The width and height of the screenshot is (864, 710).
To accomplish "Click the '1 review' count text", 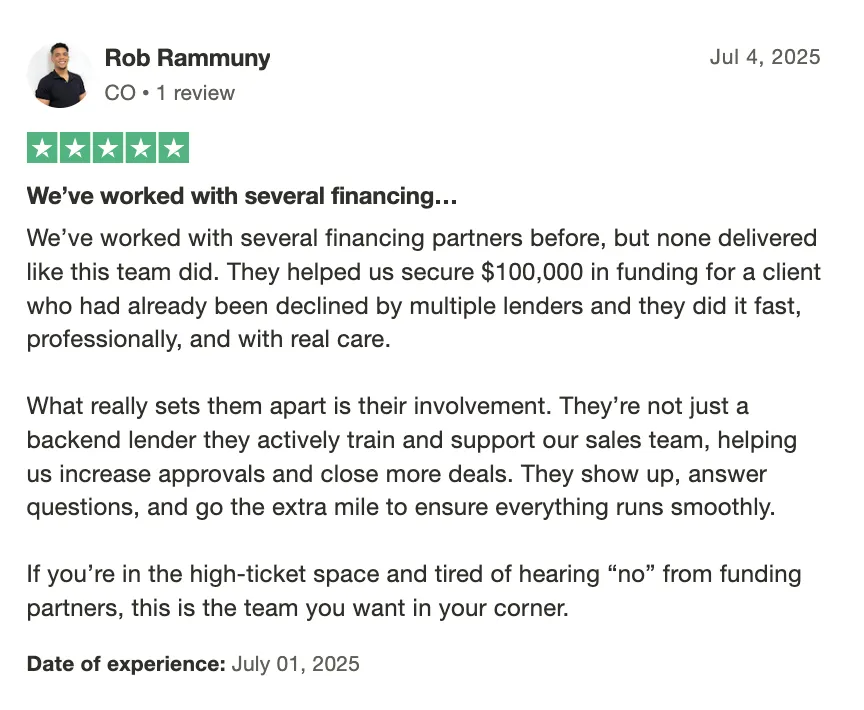I will 196,93.
